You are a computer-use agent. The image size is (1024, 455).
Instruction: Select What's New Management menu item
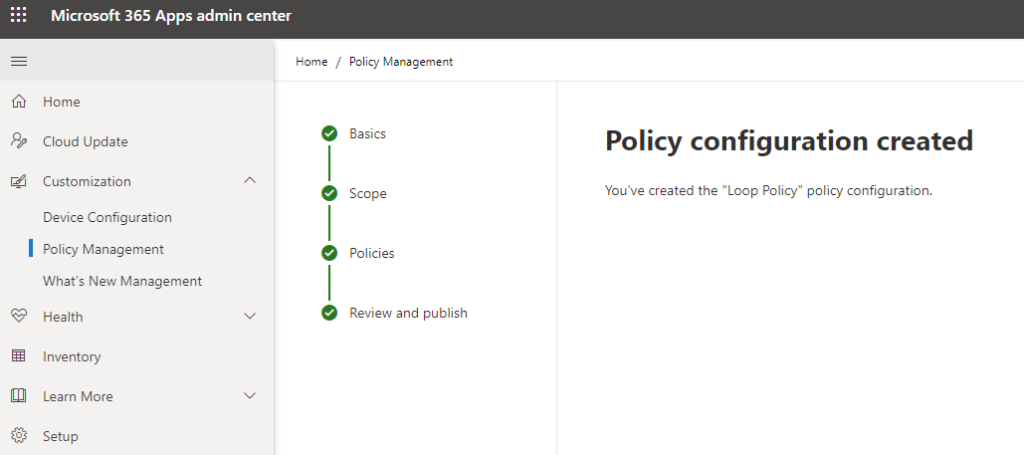pos(122,281)
